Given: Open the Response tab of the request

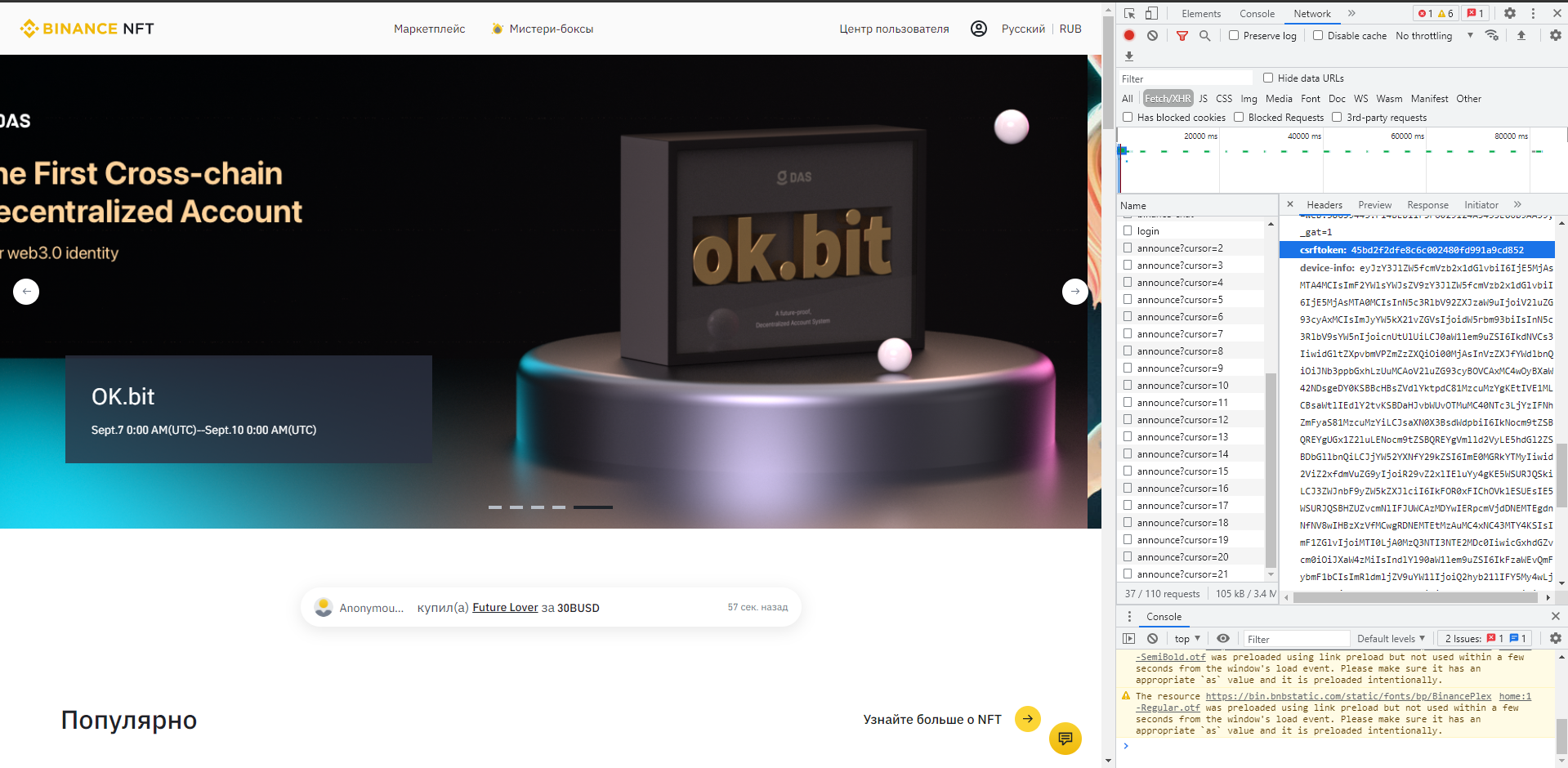Looking at the screenshot, I should tap(1427, 204).
